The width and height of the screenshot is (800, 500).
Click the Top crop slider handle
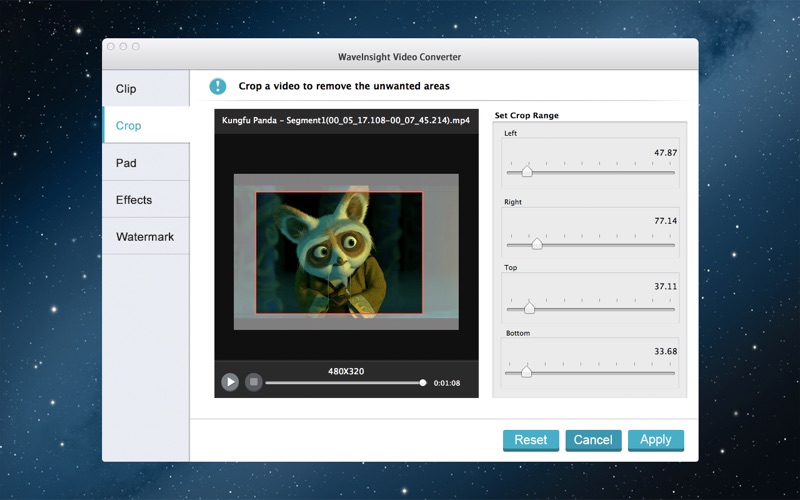(x=529, y=308)
